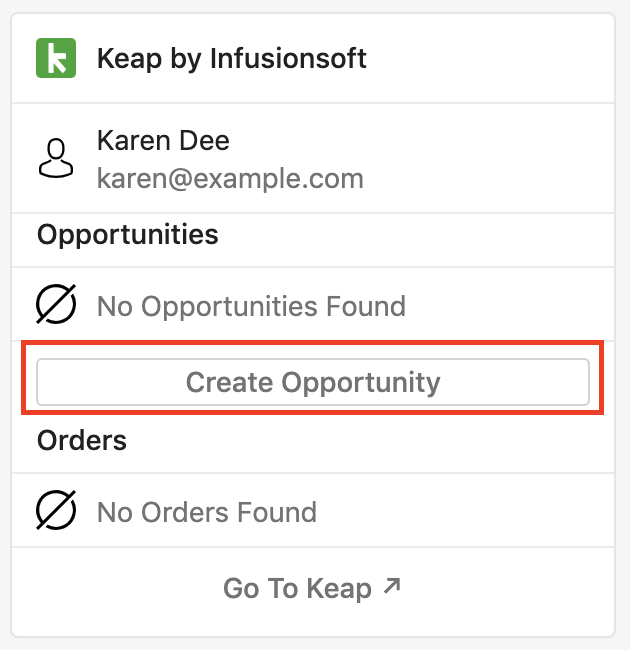Create a new opportunity with the Create Opportunity button

tap(313, 382)
